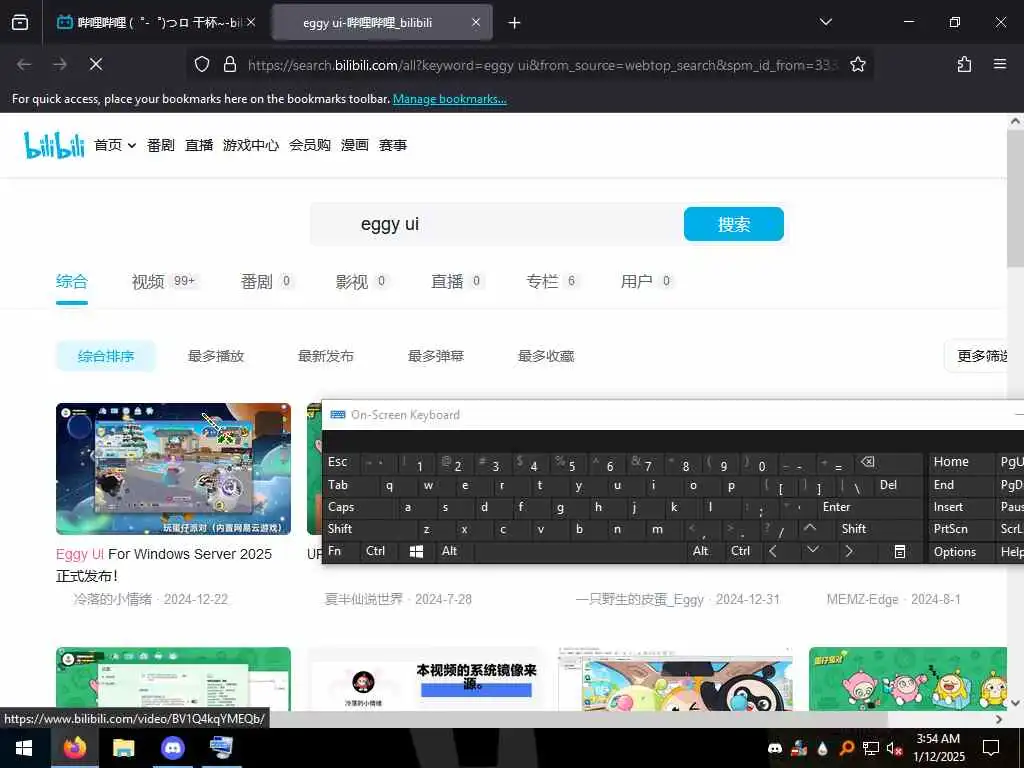Viewport: 1024px width, 768px height.
Task: Open the list all tabs dropdown arrow
Action: click(x=825, y=22)
